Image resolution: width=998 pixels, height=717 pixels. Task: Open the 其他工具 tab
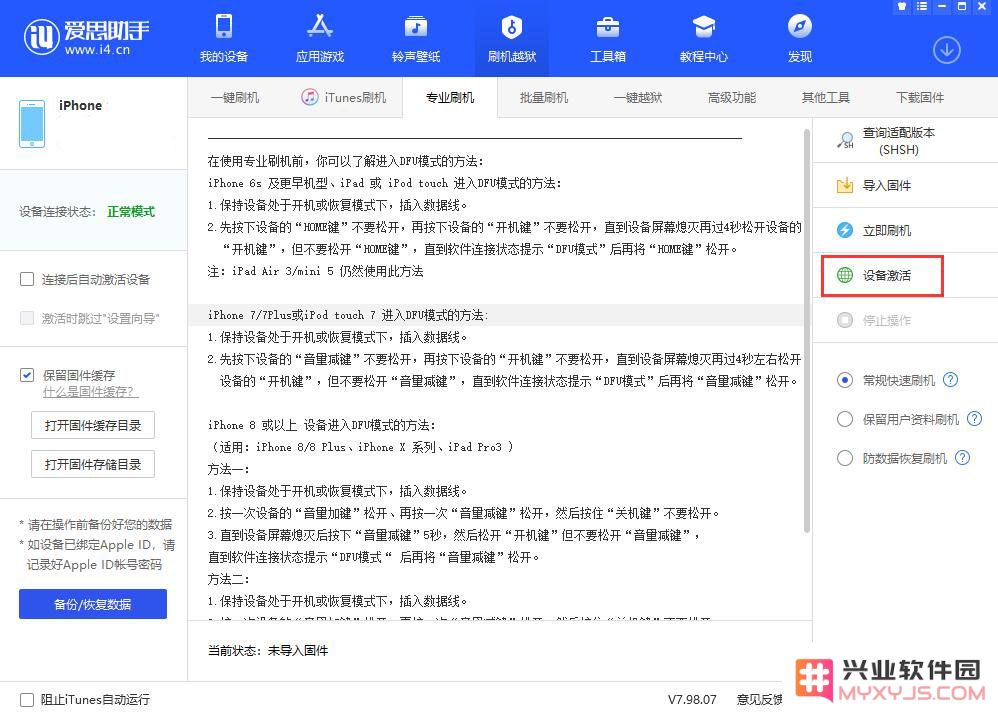pos(826,97)
